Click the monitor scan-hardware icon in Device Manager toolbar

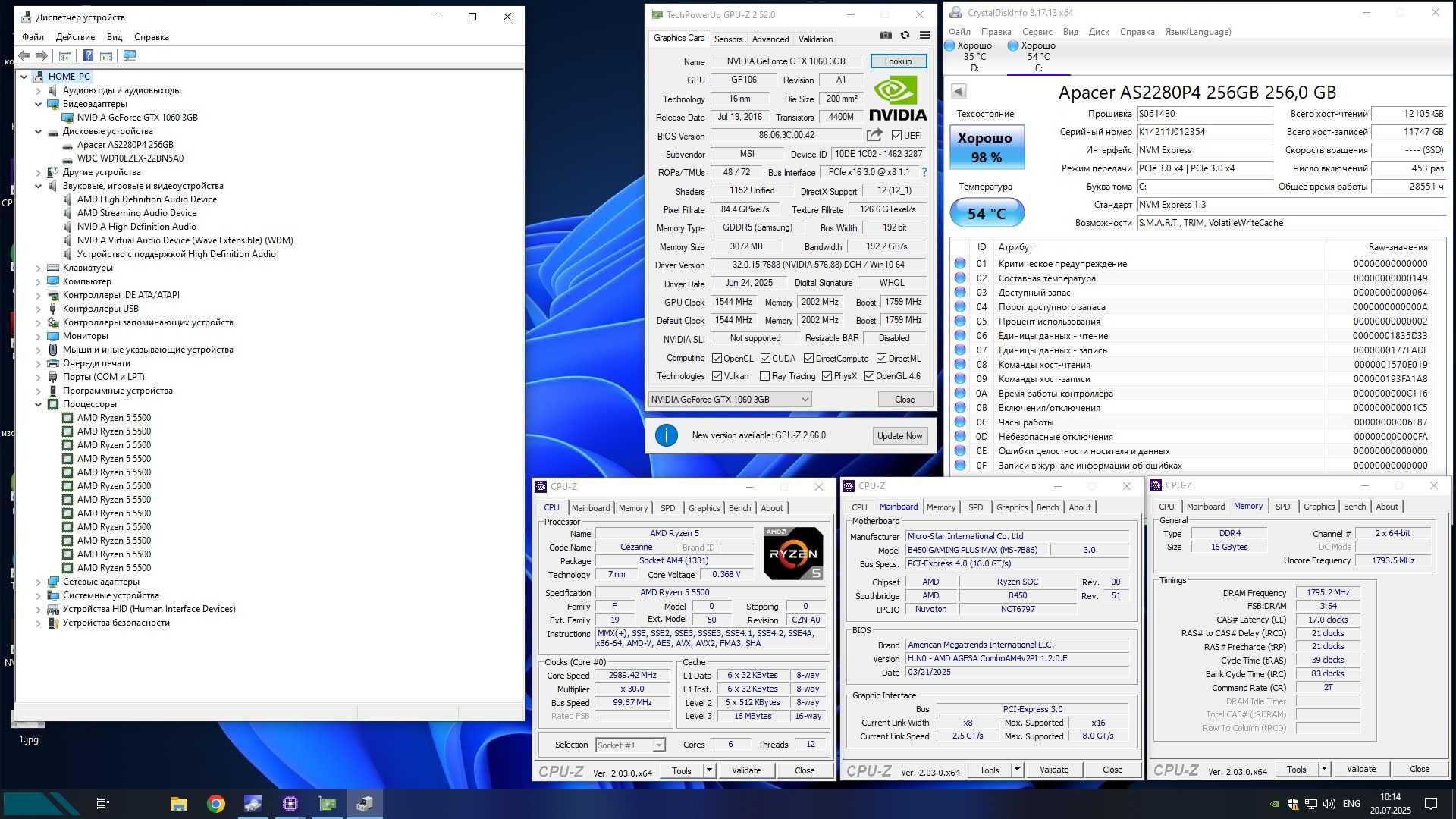click(x=130, y=56)
